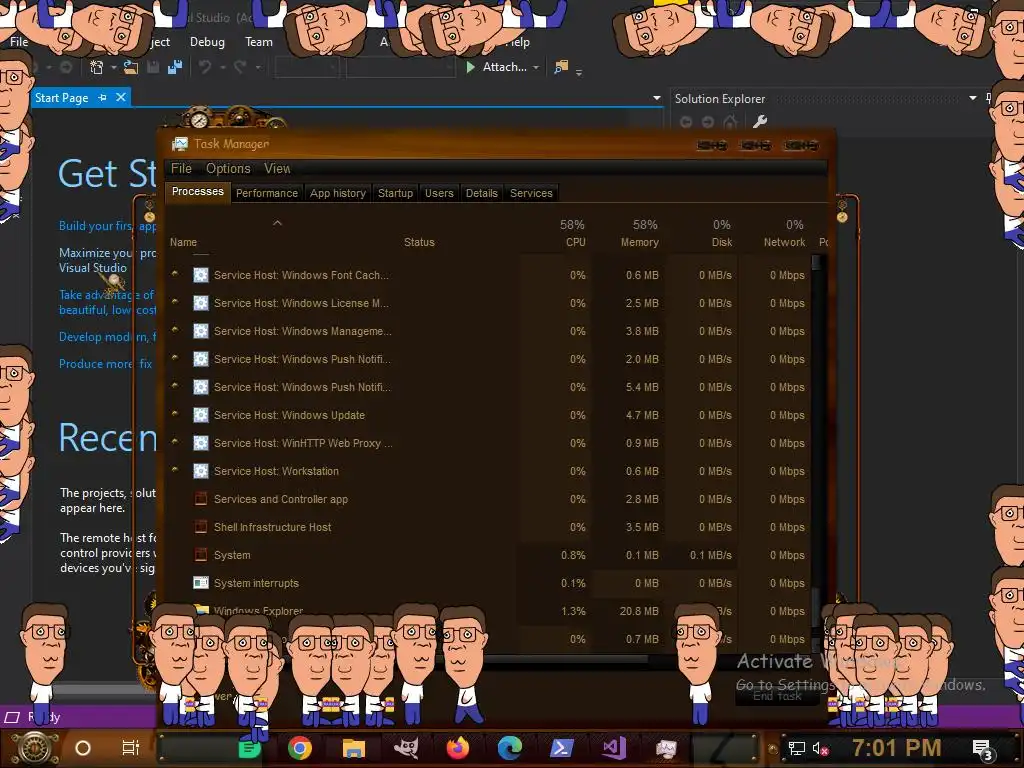Open Task Manager File menu
Image resolution: width=1024 pixels, height=768 pixels.
pos(181,168)
